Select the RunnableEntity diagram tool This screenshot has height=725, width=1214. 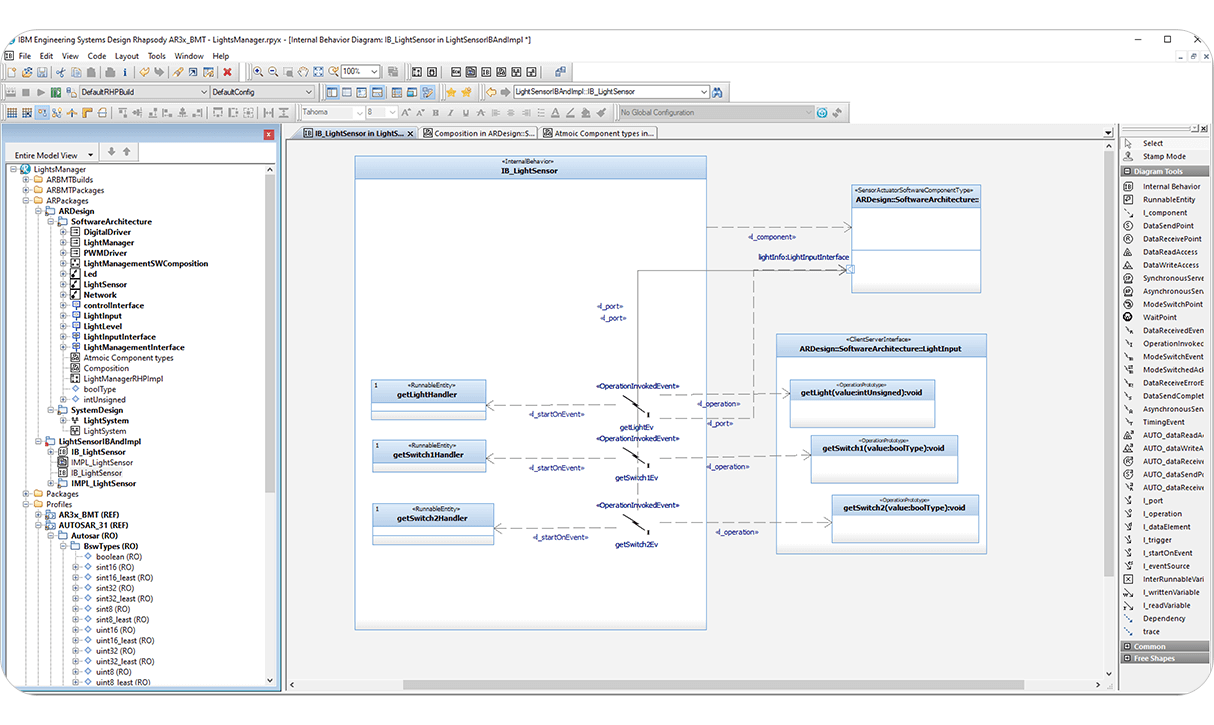tap(1168, 199)
